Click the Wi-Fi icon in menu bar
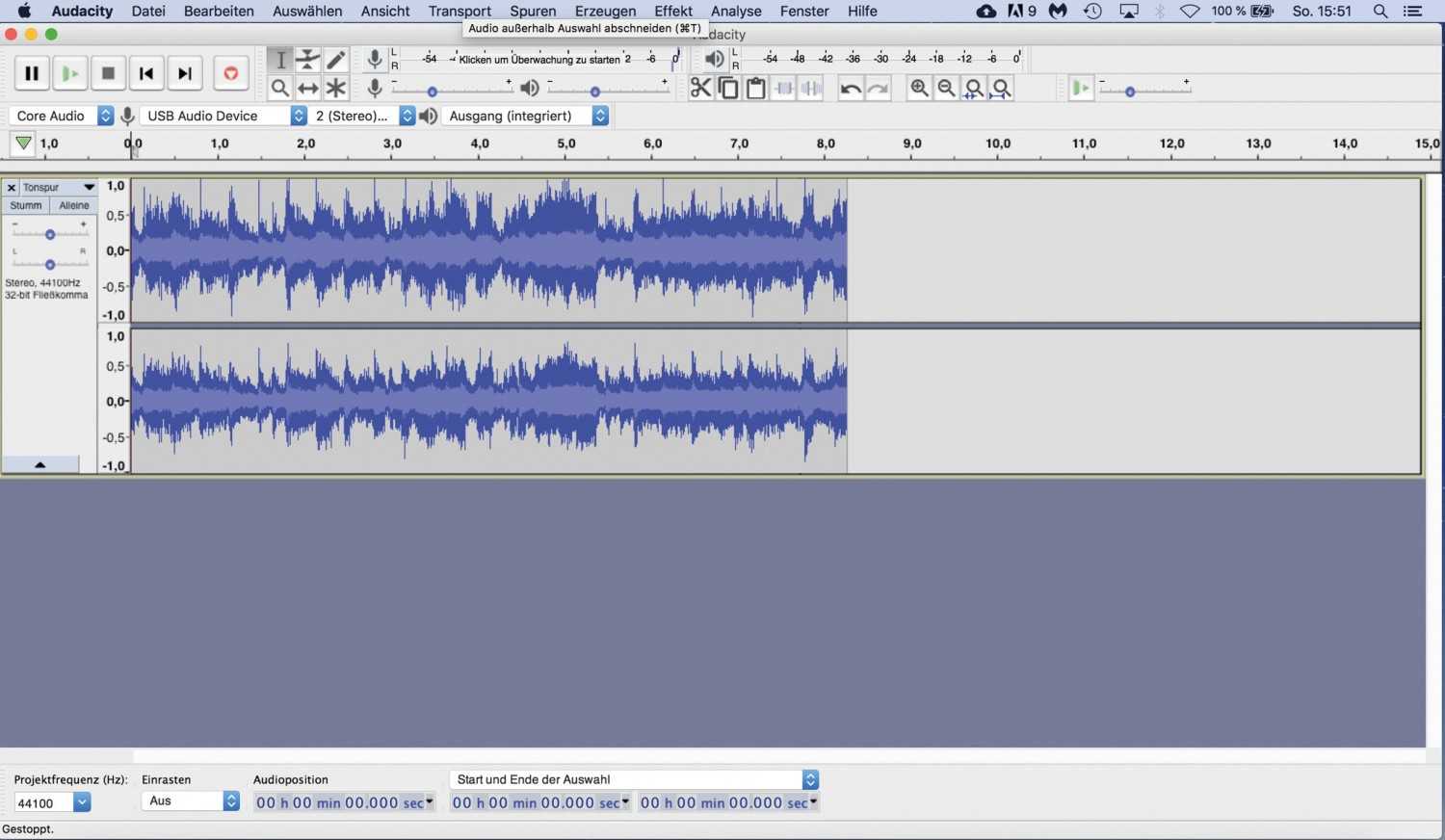 1191,11
